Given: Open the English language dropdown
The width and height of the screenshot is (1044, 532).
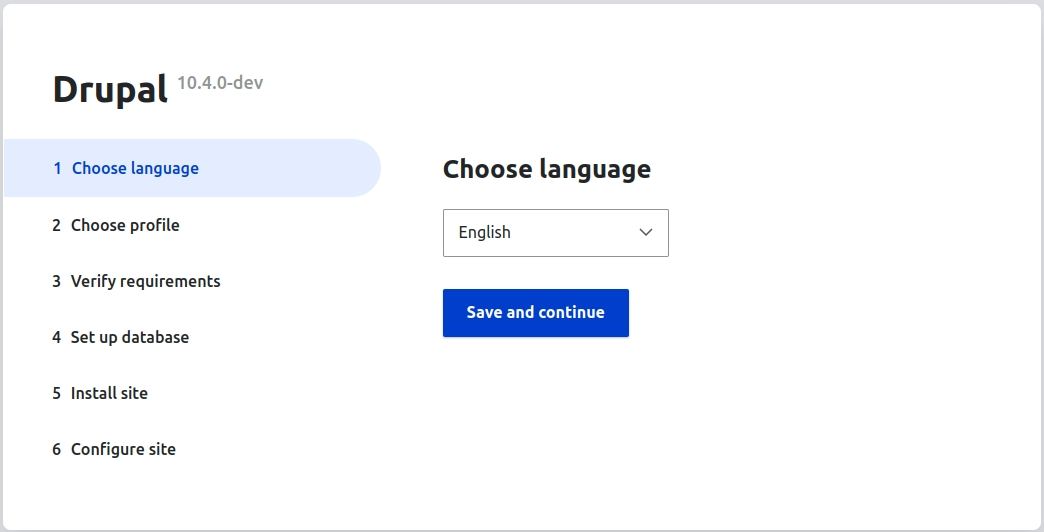Looking at the screenshot, I should point(555,233).
